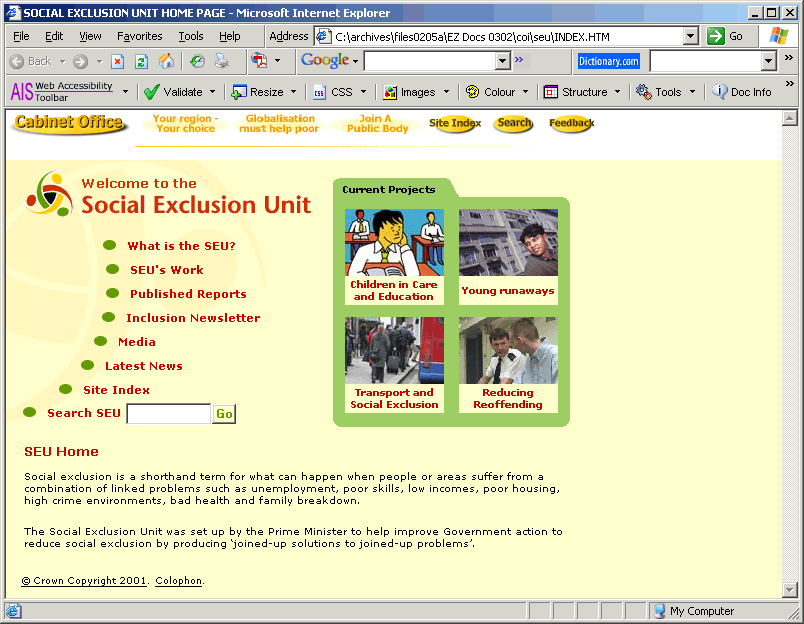Image resolution: width=804 pixels, height=624 pixels.
Task: Click the Print icon
Action: click(222, 62)
